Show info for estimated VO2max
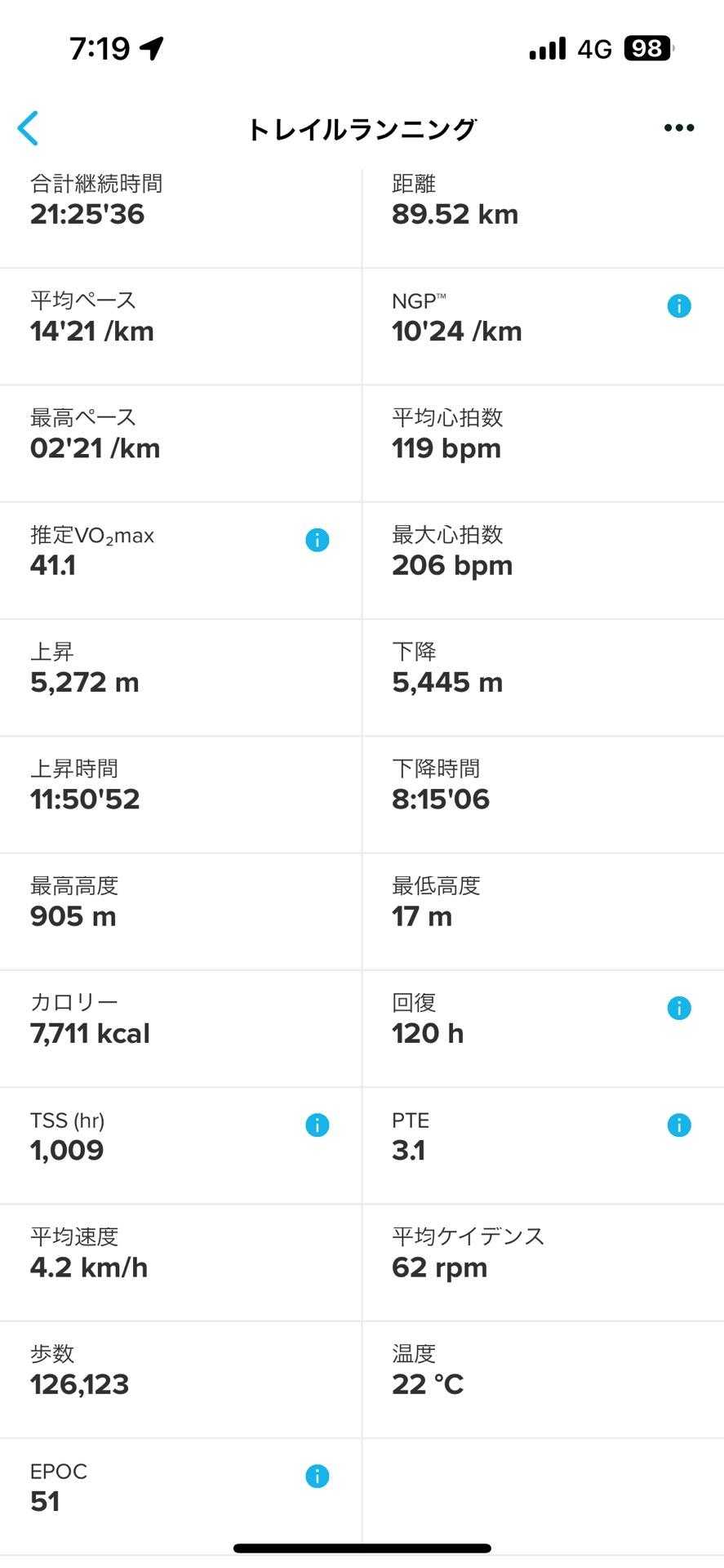The image size is (724, 1568). (x=318, y=540)
